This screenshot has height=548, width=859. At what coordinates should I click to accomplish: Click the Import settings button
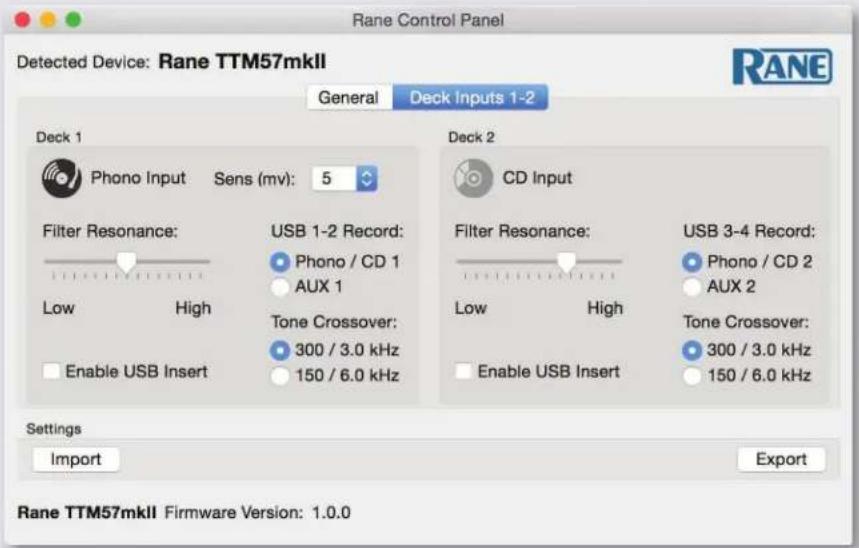[x=76, y=459]
